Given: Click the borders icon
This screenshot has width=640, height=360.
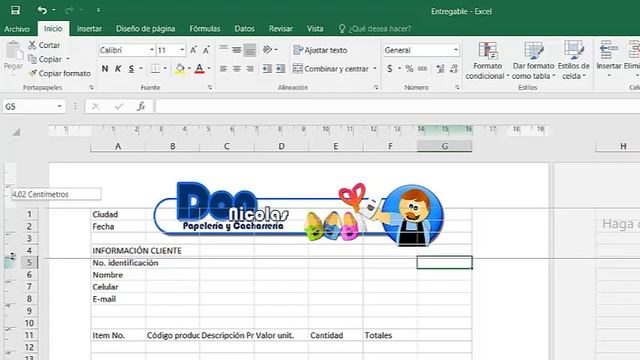Looking at the screenshot, I should click(155, 69).
